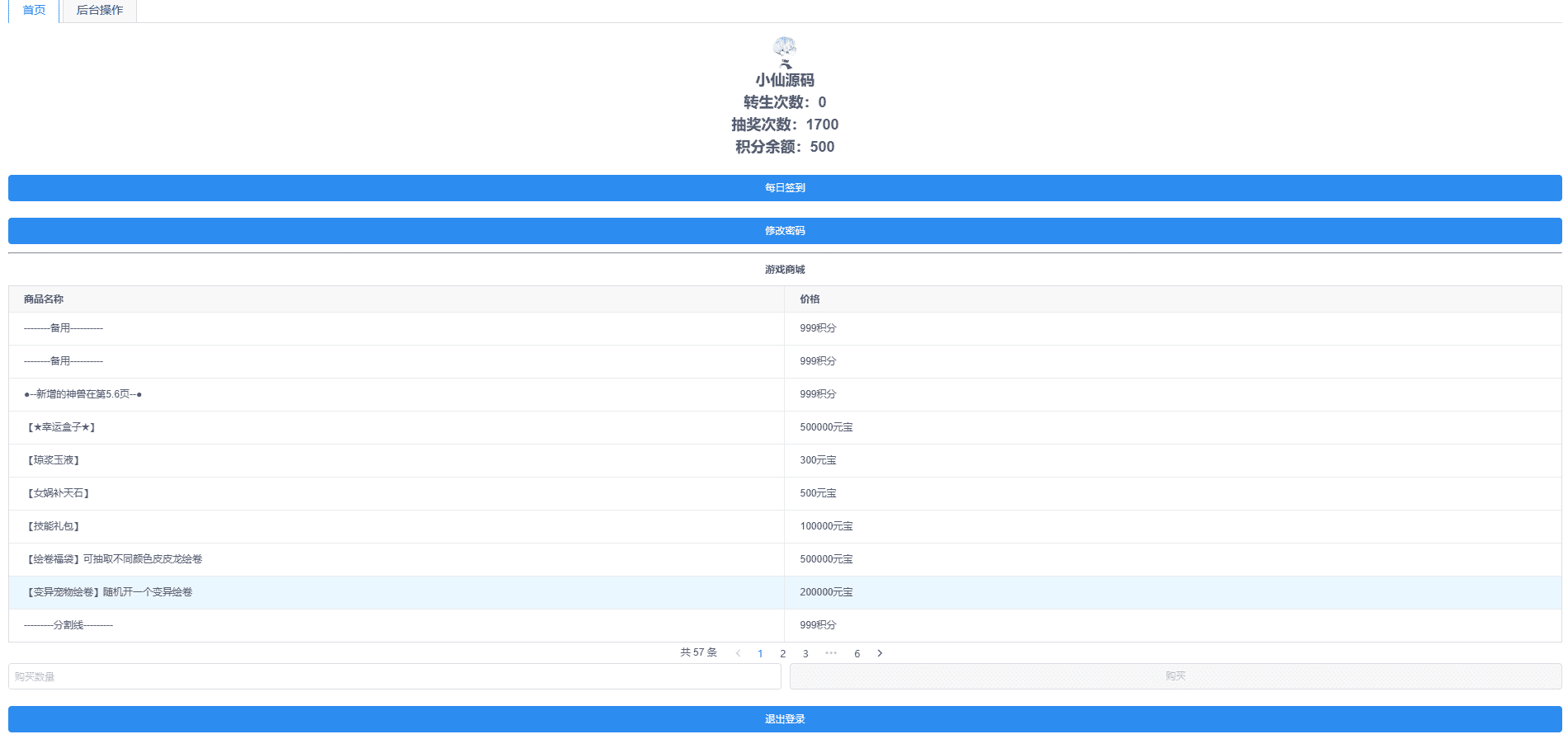Select the 【★幸运盒子★】 row

(x=785, y=427)
